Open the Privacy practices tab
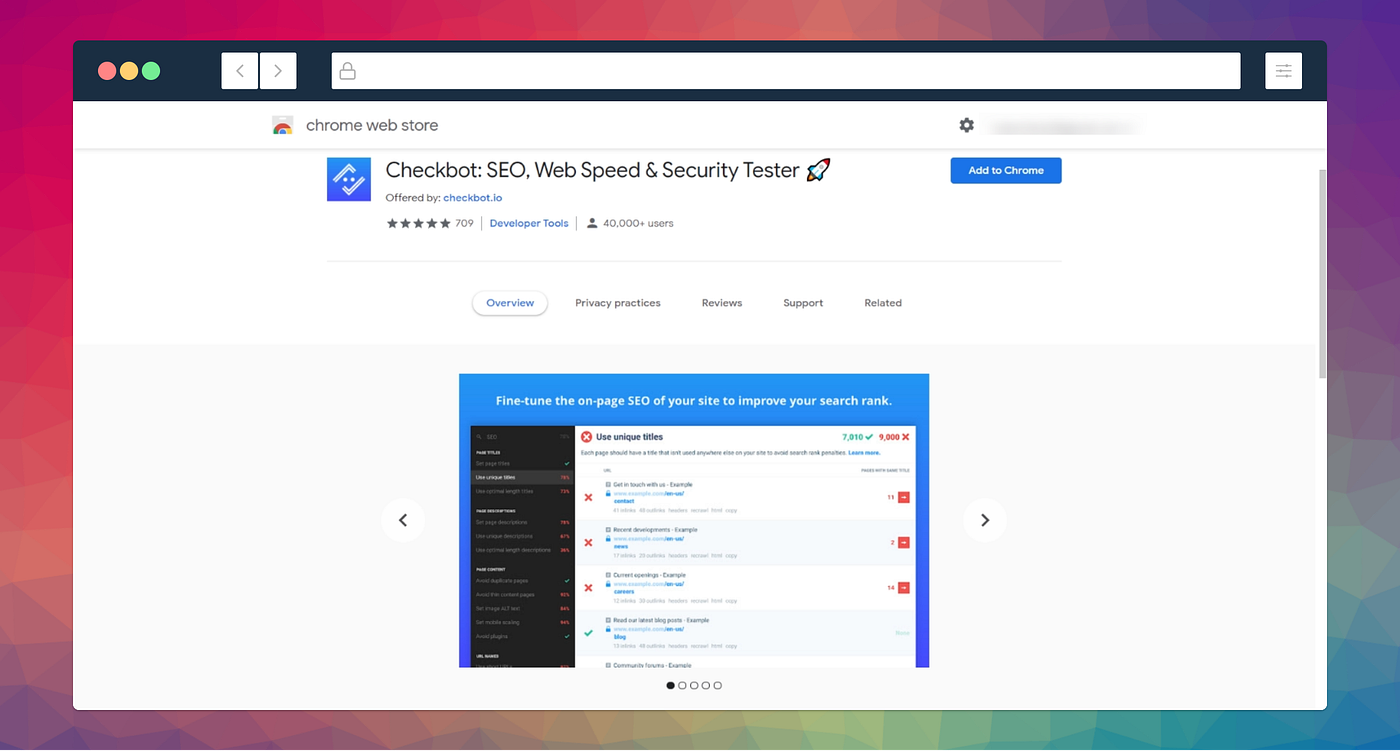 coord(617,302)
